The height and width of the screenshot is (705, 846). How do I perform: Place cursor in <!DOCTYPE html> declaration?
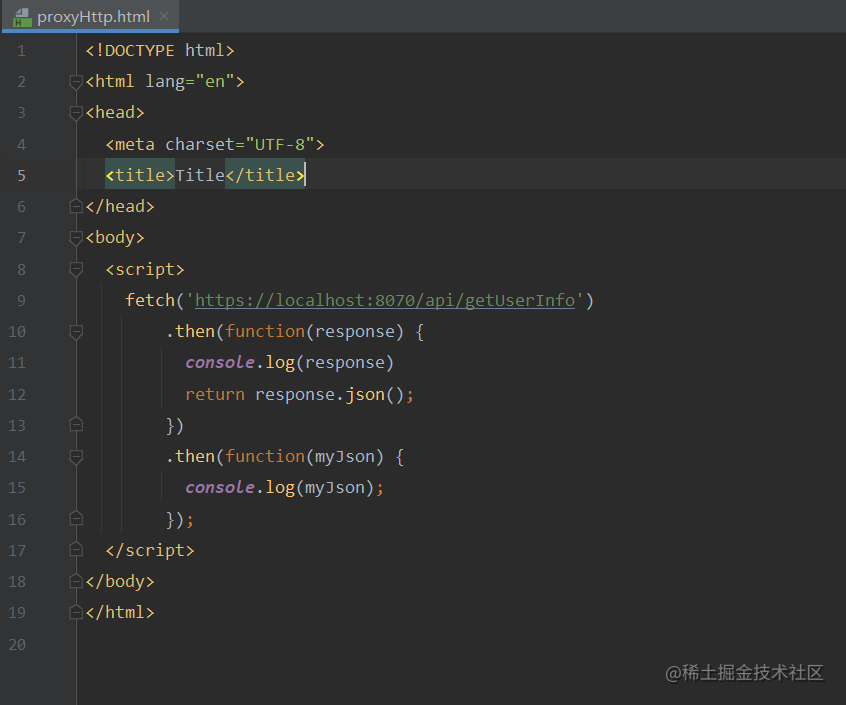[160, 51]
